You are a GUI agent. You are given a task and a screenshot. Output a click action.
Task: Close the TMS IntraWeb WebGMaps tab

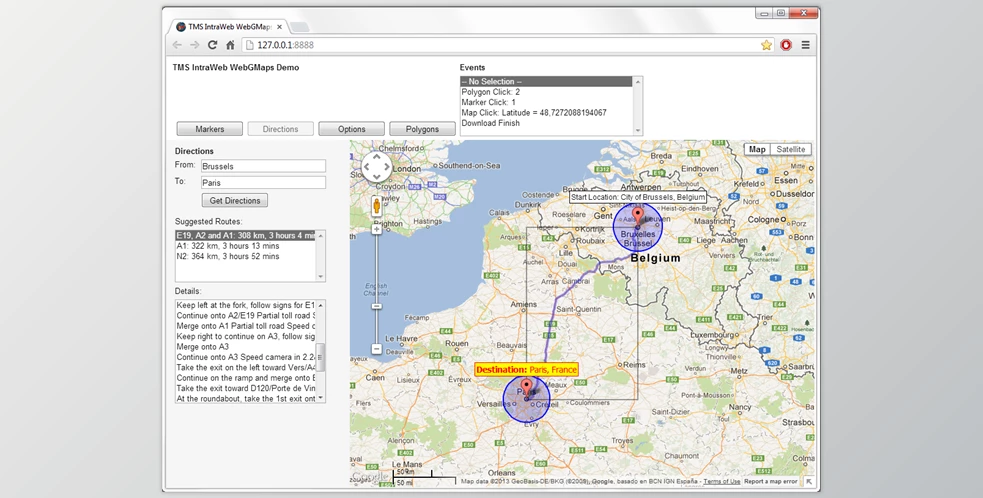point(279,27)
